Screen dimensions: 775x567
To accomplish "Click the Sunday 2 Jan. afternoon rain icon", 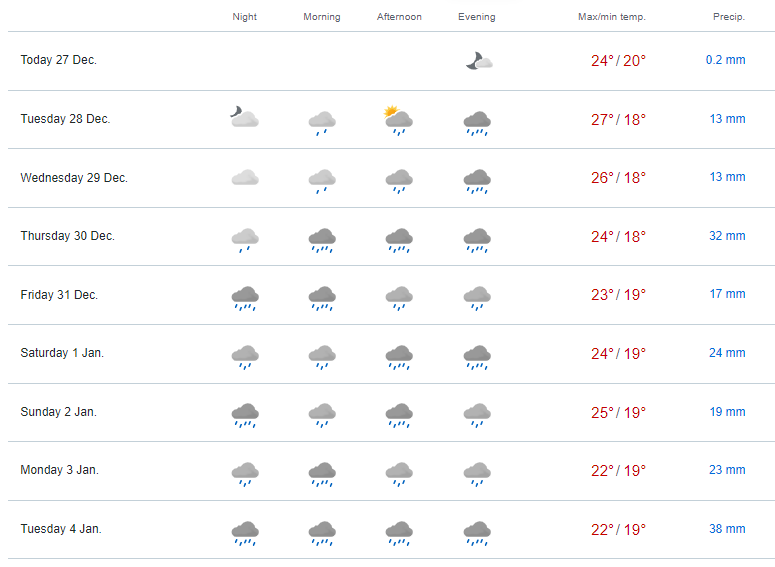I will [399, 416].
